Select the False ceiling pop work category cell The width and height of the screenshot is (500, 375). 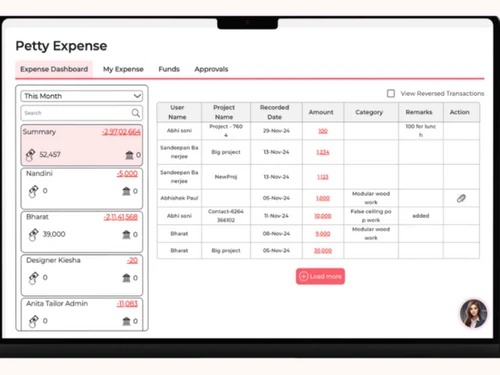[371, 216]
